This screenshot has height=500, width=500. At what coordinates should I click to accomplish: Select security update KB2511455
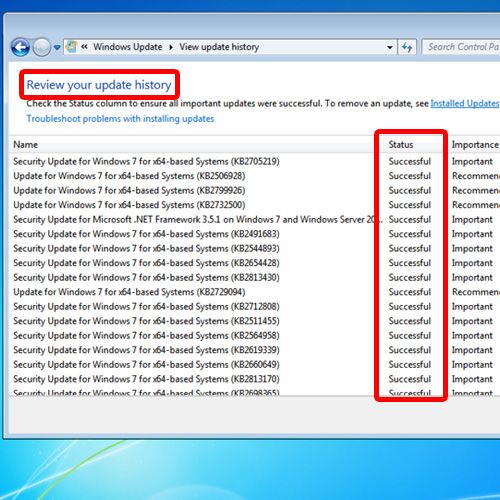(146, 321)
